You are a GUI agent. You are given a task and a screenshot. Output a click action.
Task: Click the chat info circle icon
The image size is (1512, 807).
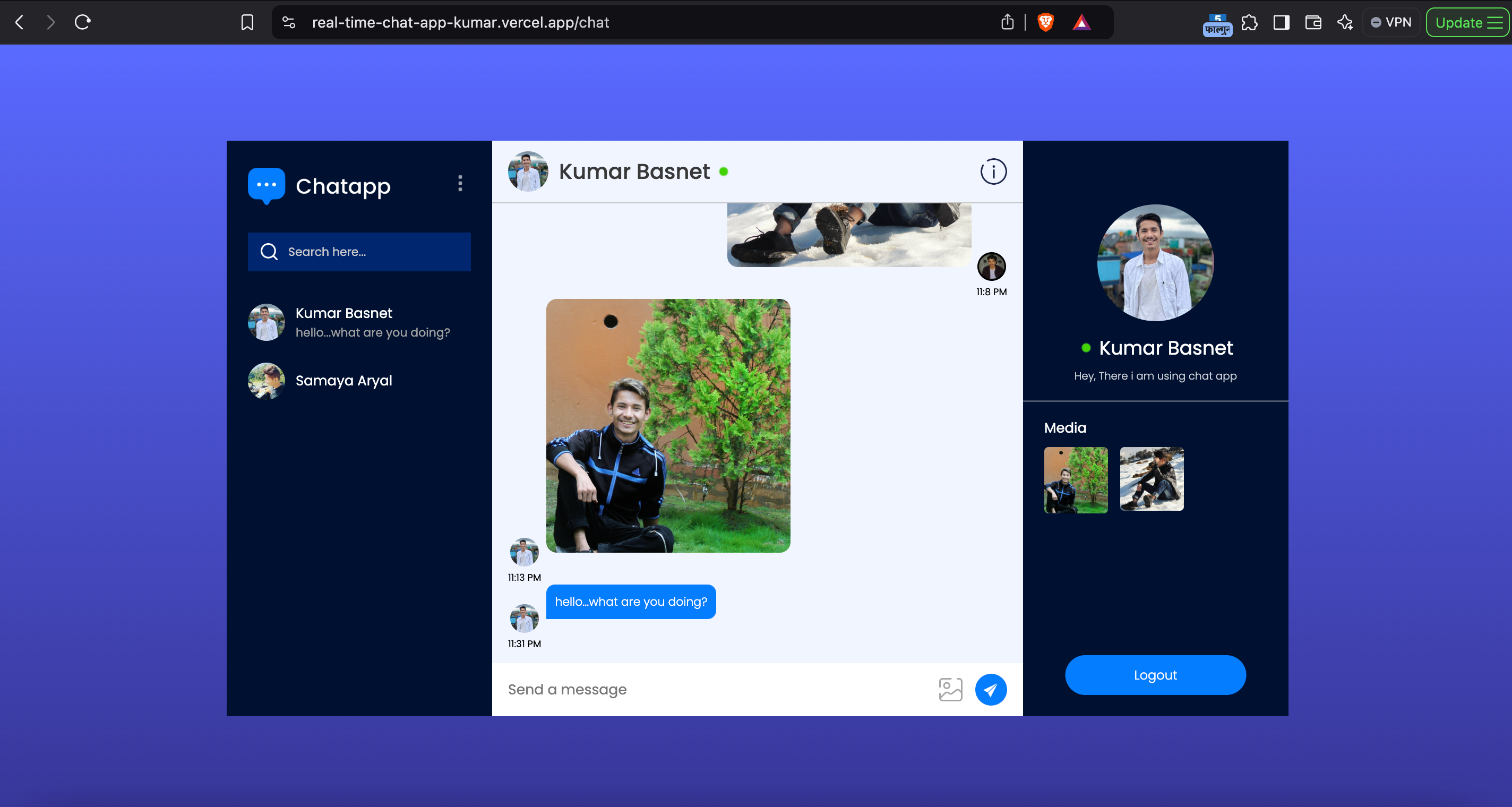pos(993,172)
